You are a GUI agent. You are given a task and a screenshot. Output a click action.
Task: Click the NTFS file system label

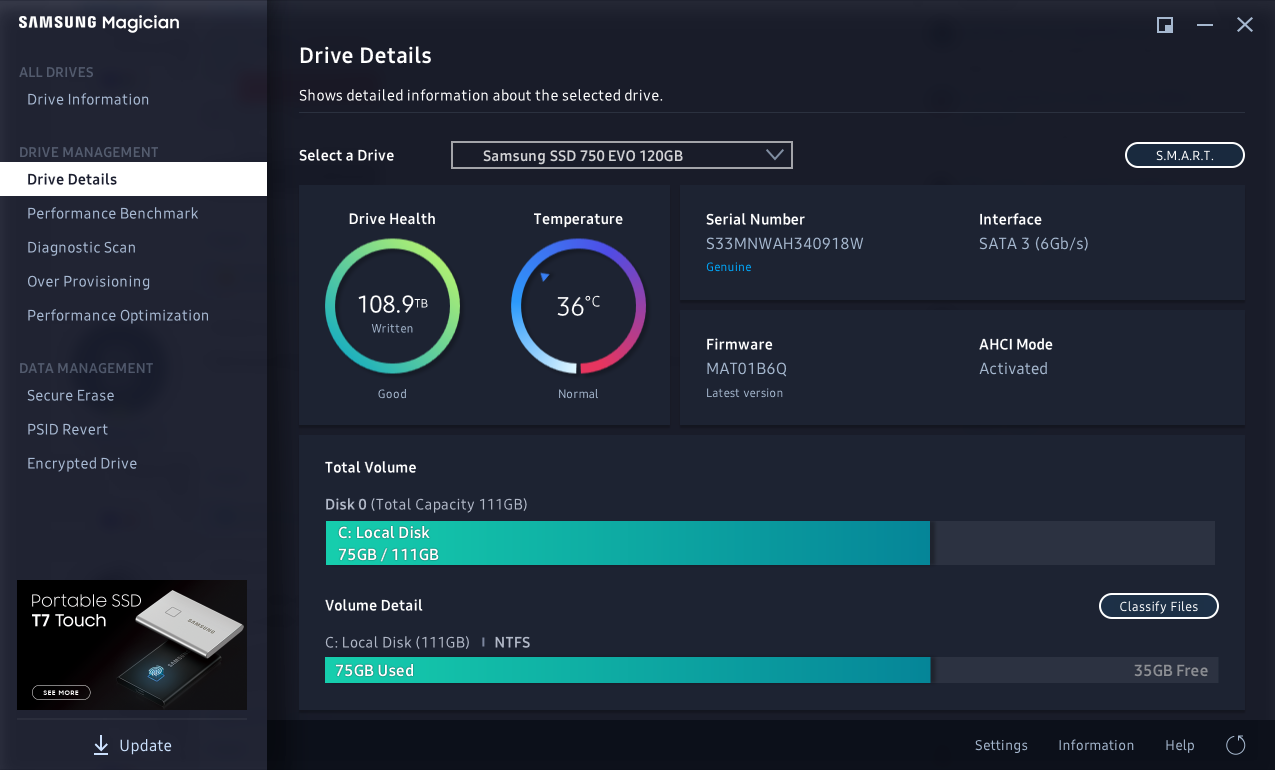point(512,642)
